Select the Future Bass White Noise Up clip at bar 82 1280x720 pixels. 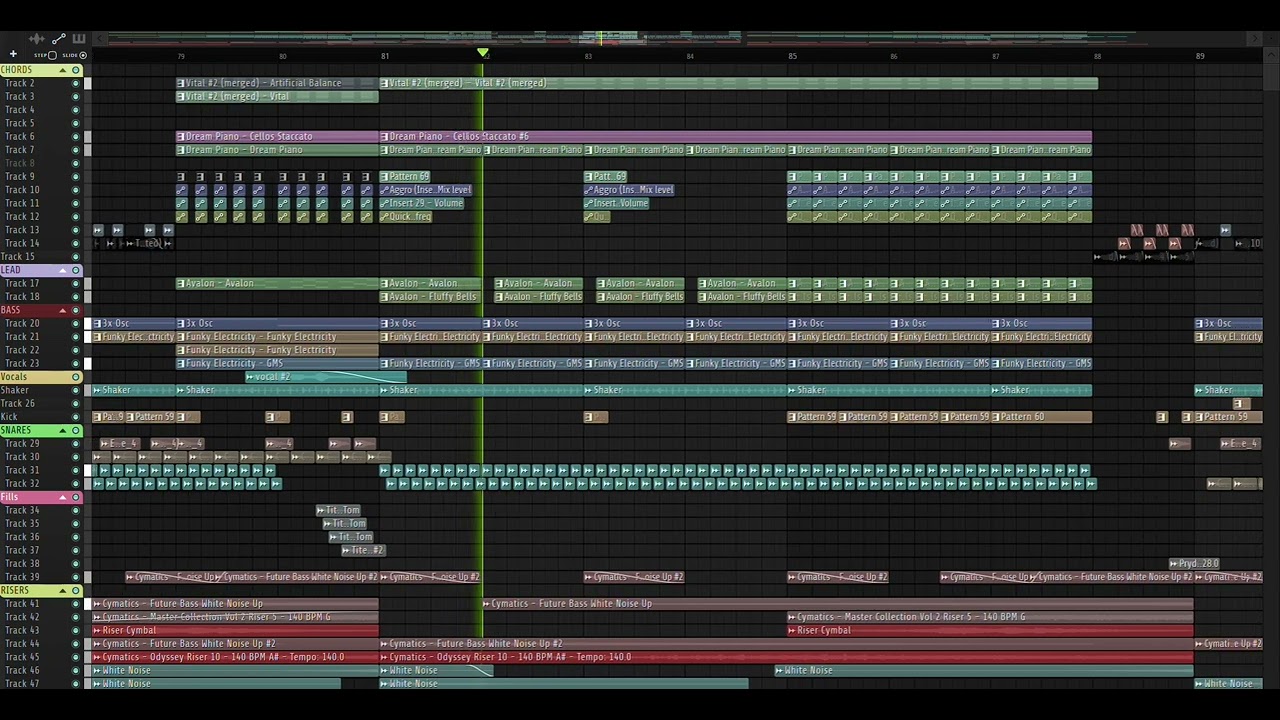pyautogui.click(x=837, y=604)
